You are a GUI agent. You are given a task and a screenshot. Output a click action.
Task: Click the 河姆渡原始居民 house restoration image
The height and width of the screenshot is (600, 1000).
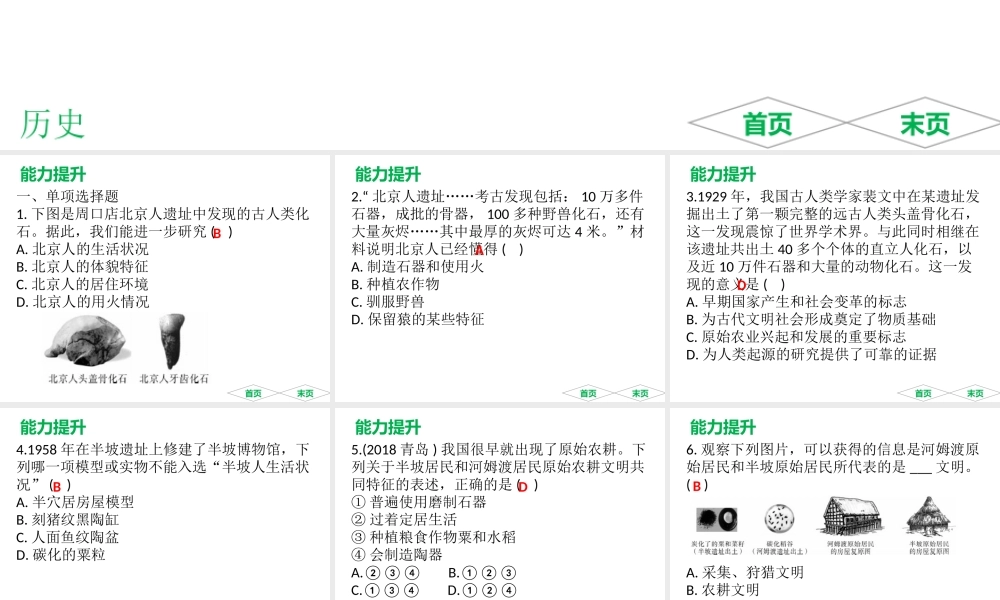(x=851, y=517)
